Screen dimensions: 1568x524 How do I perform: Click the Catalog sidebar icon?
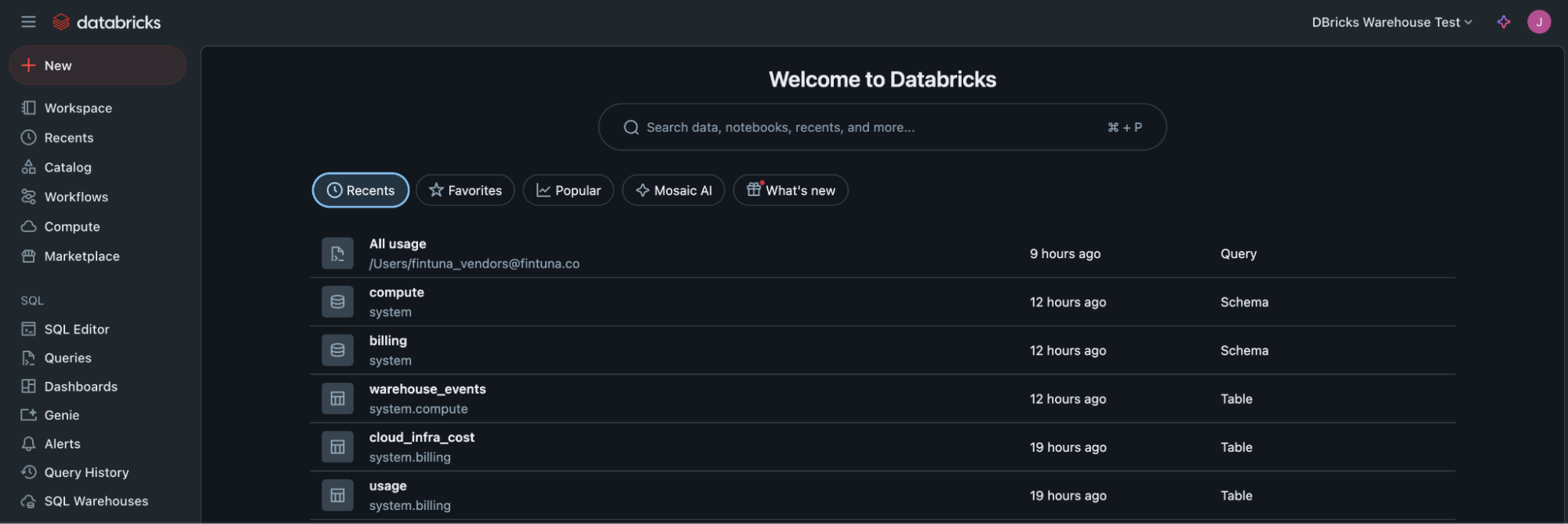click(x=28, y=166)
